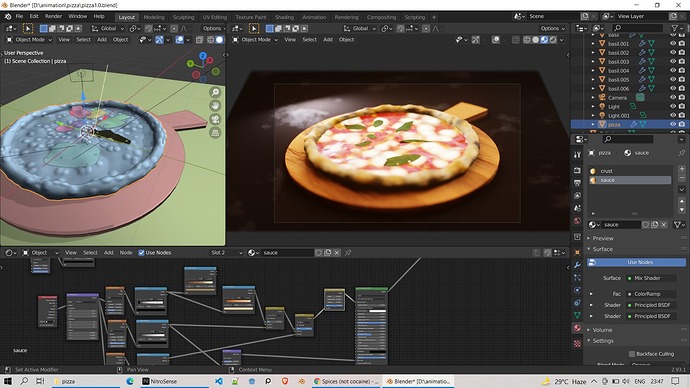690x388 pixels.
Task: Open the Texture checkerboard properties tab
Action: tap(577, 344)
